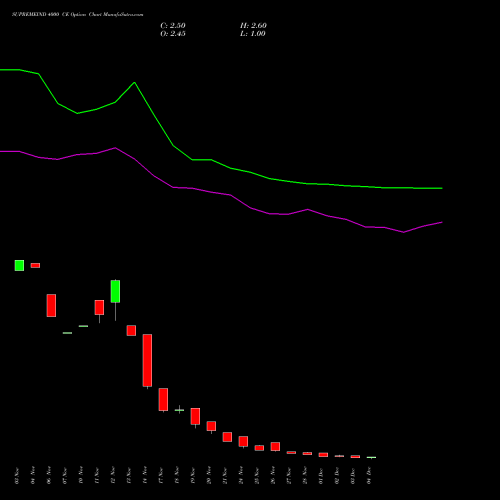Click the open value O: 2.45
The height and width of the screenshot is (500, 500).
click(173, 34)
